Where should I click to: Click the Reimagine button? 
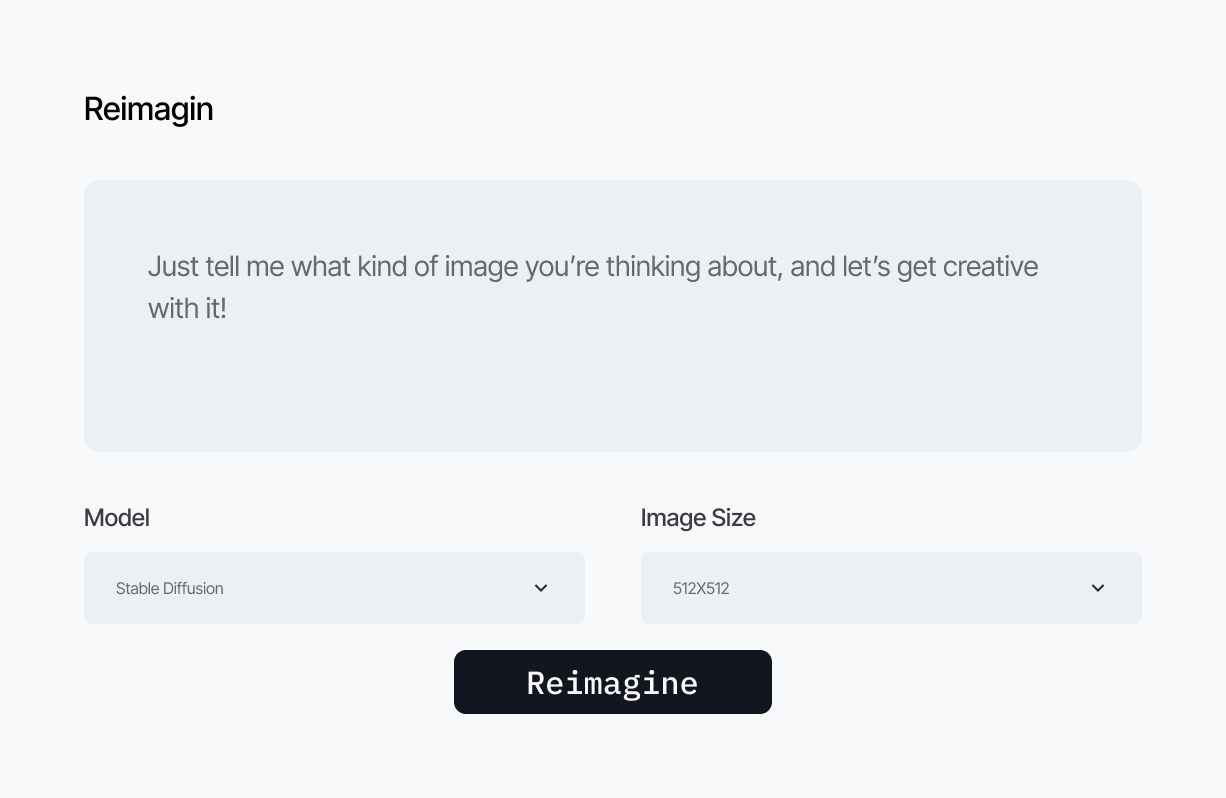[612, 682]
